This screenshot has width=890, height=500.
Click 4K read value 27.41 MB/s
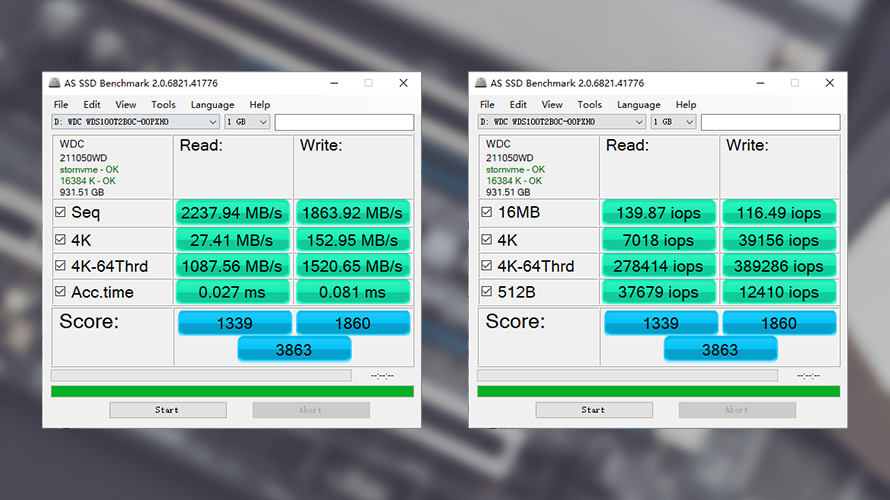pos(233,240)
